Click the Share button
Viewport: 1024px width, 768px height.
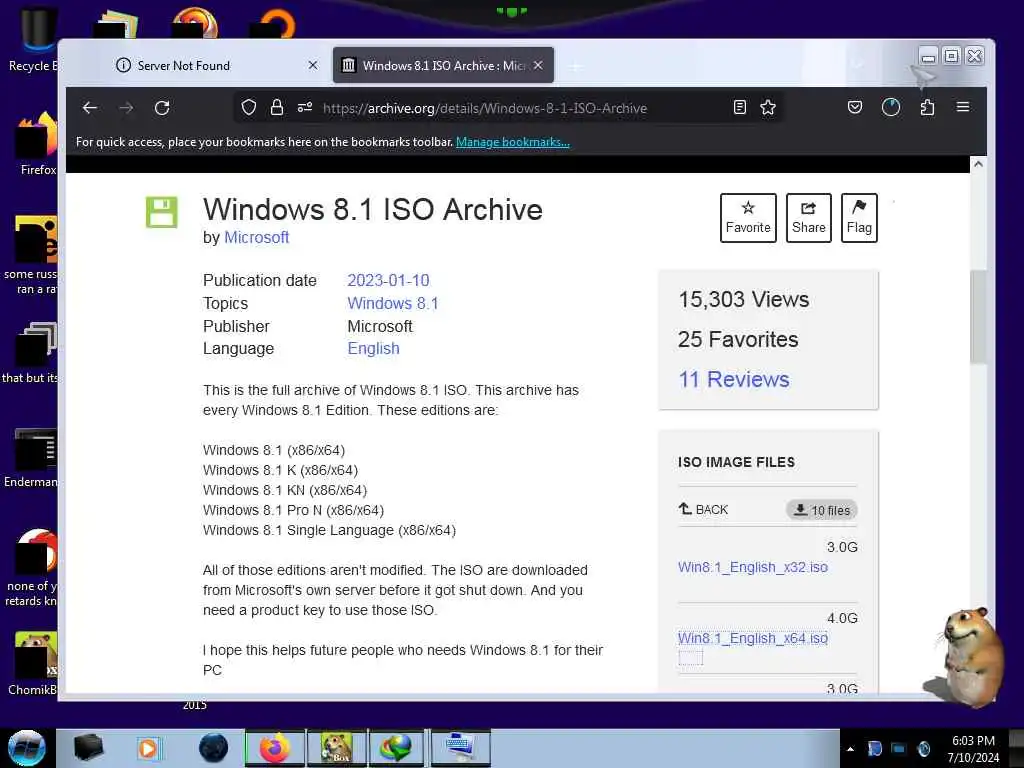(x=808, y=217)
